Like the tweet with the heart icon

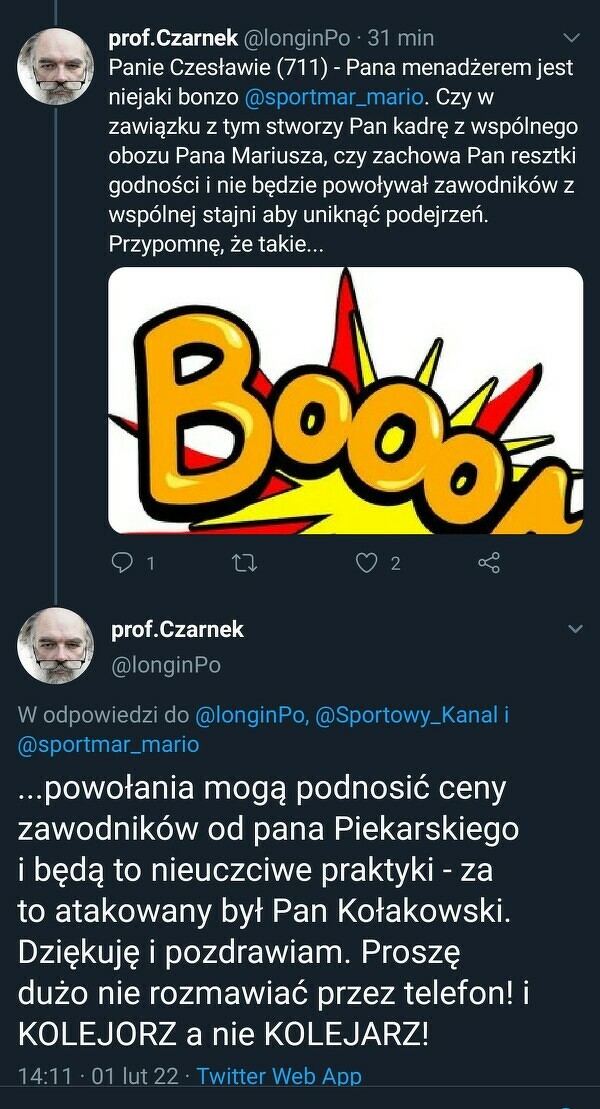tap(366, 563)
